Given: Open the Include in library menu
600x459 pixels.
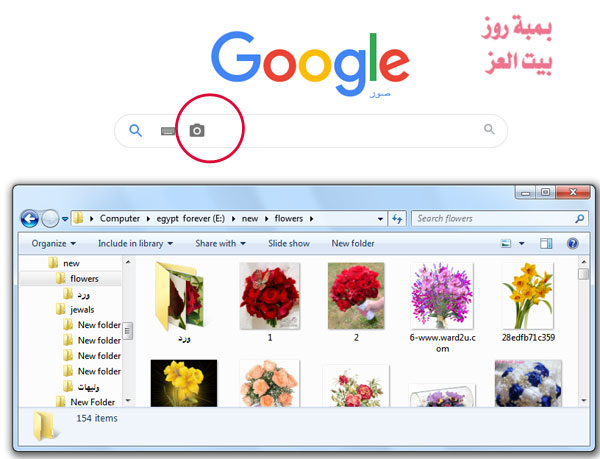Looking at the screenshot, I should tap(135, 243).
